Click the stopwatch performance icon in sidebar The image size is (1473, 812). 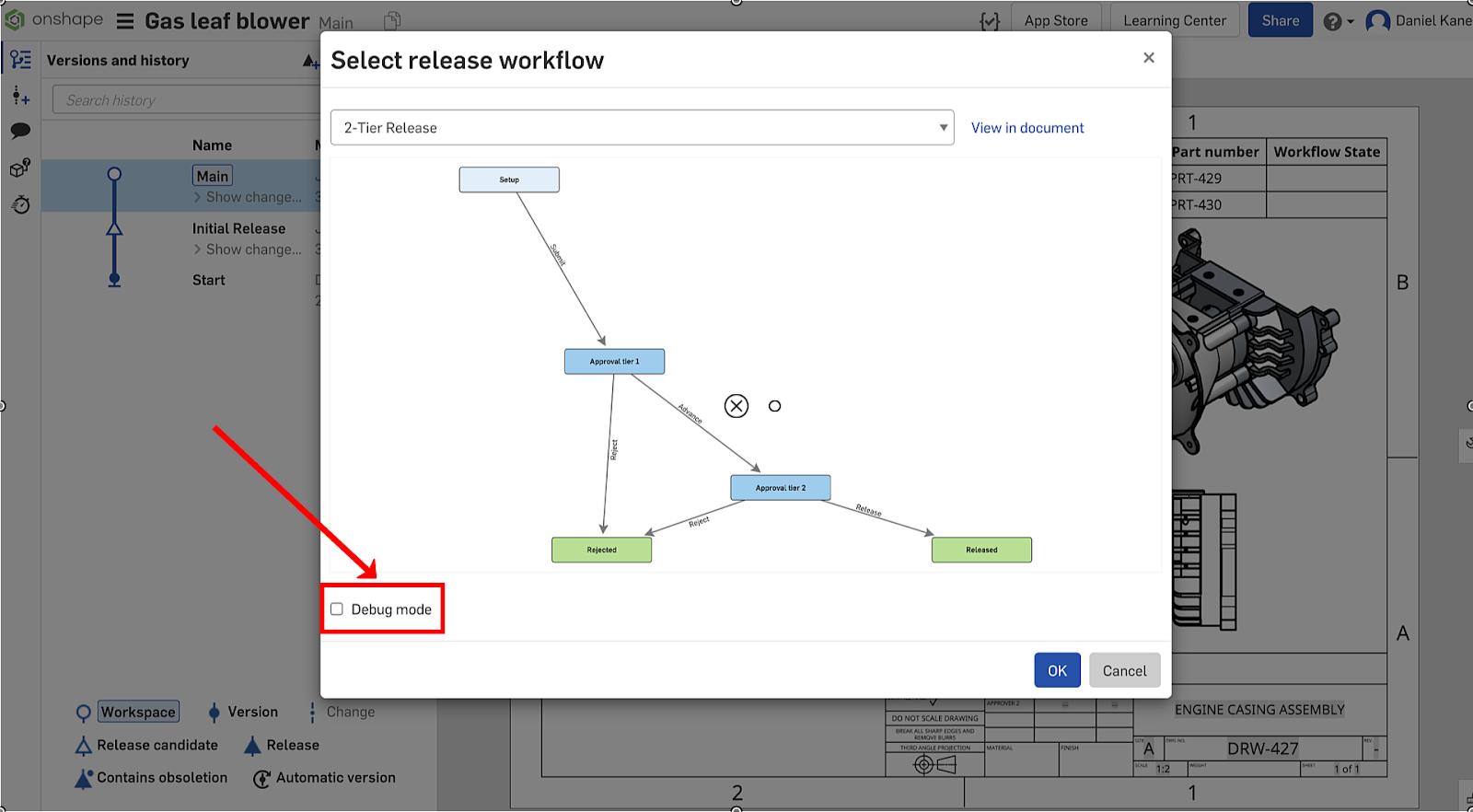coord(20,204)
